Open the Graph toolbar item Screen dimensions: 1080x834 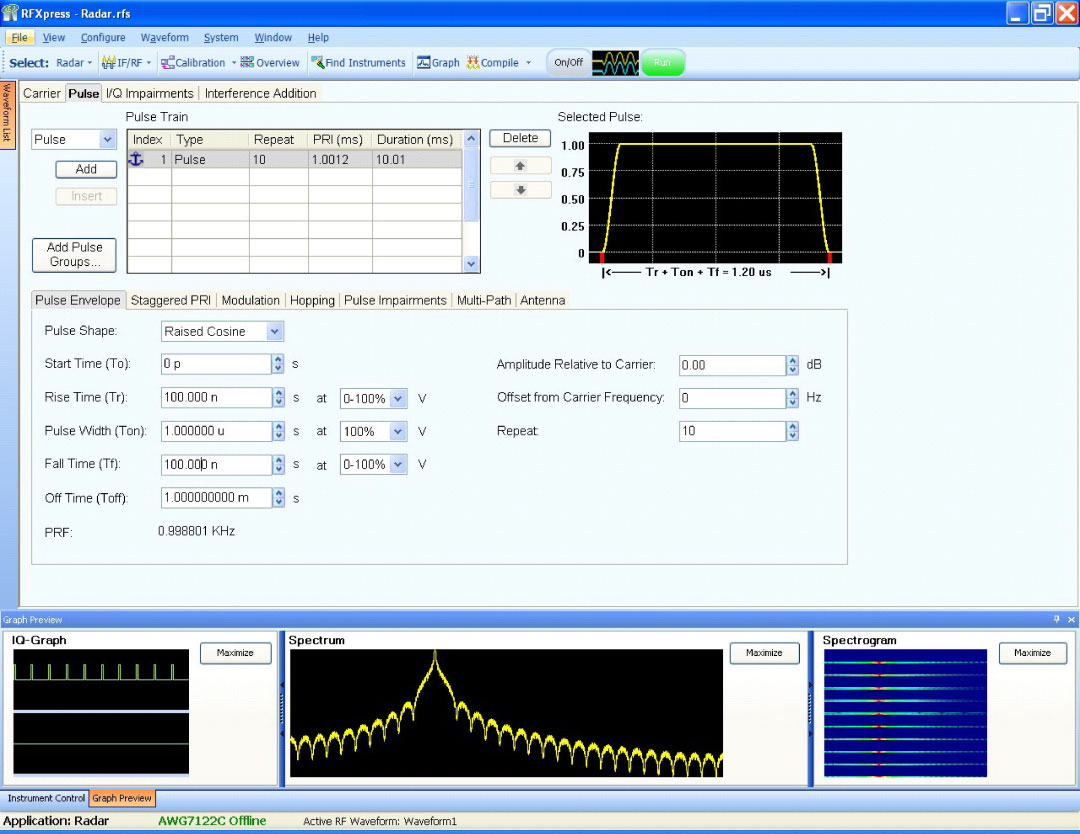[x=438, y=63]
